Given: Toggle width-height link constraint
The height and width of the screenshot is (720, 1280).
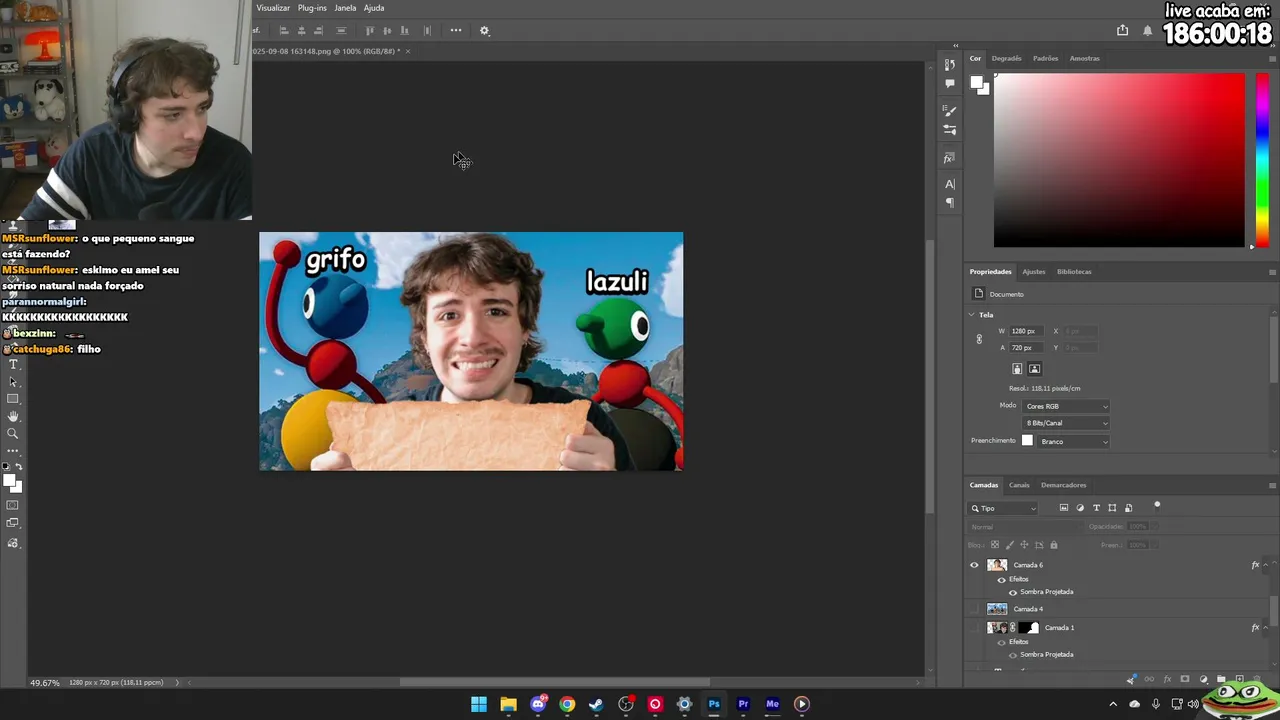Looking at the screenshot, I should tap(979, 339).
